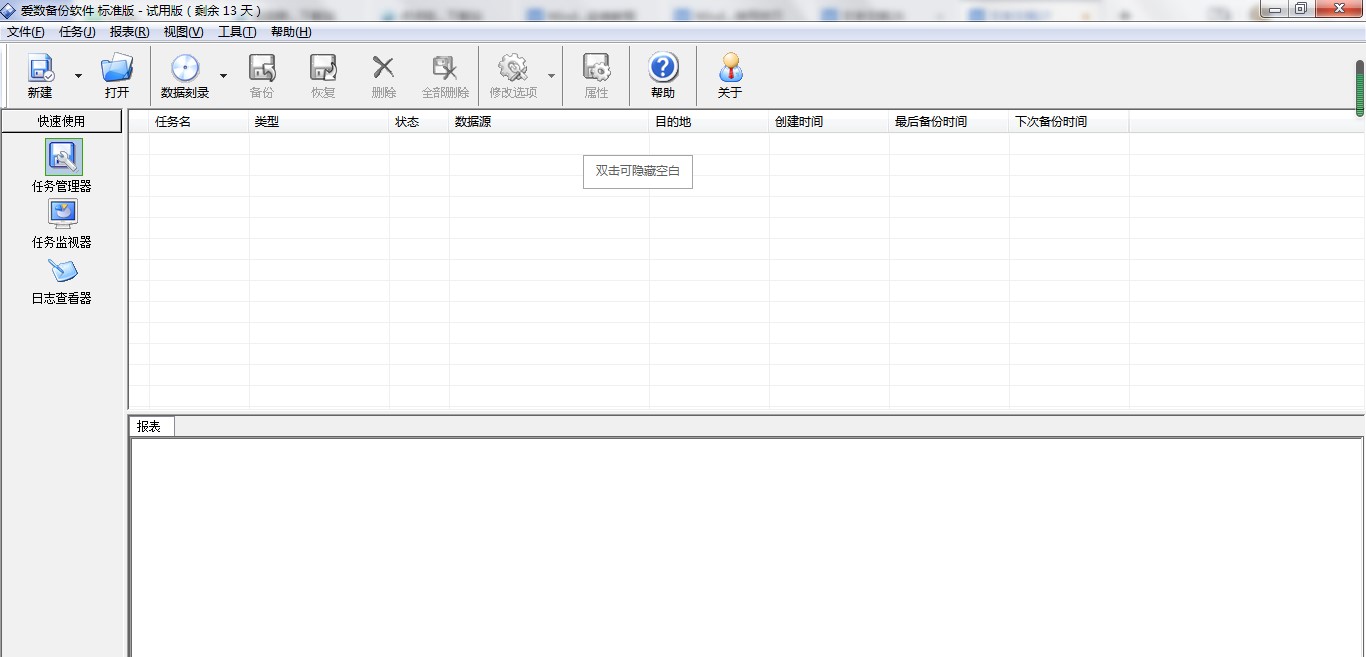Open the 文件(F) menu
This screenshot has height=657, width=1366.
coord(26,32)
